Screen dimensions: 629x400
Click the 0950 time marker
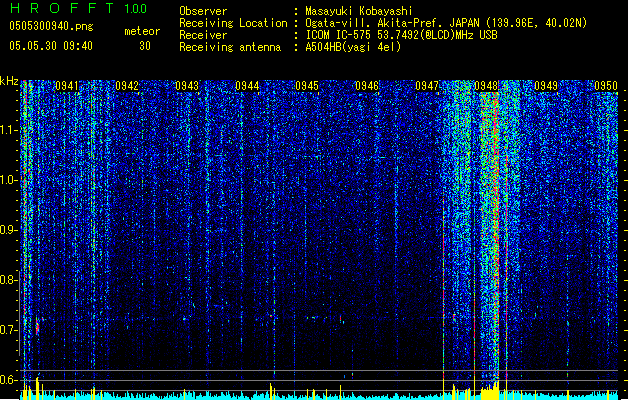(606, 86)
